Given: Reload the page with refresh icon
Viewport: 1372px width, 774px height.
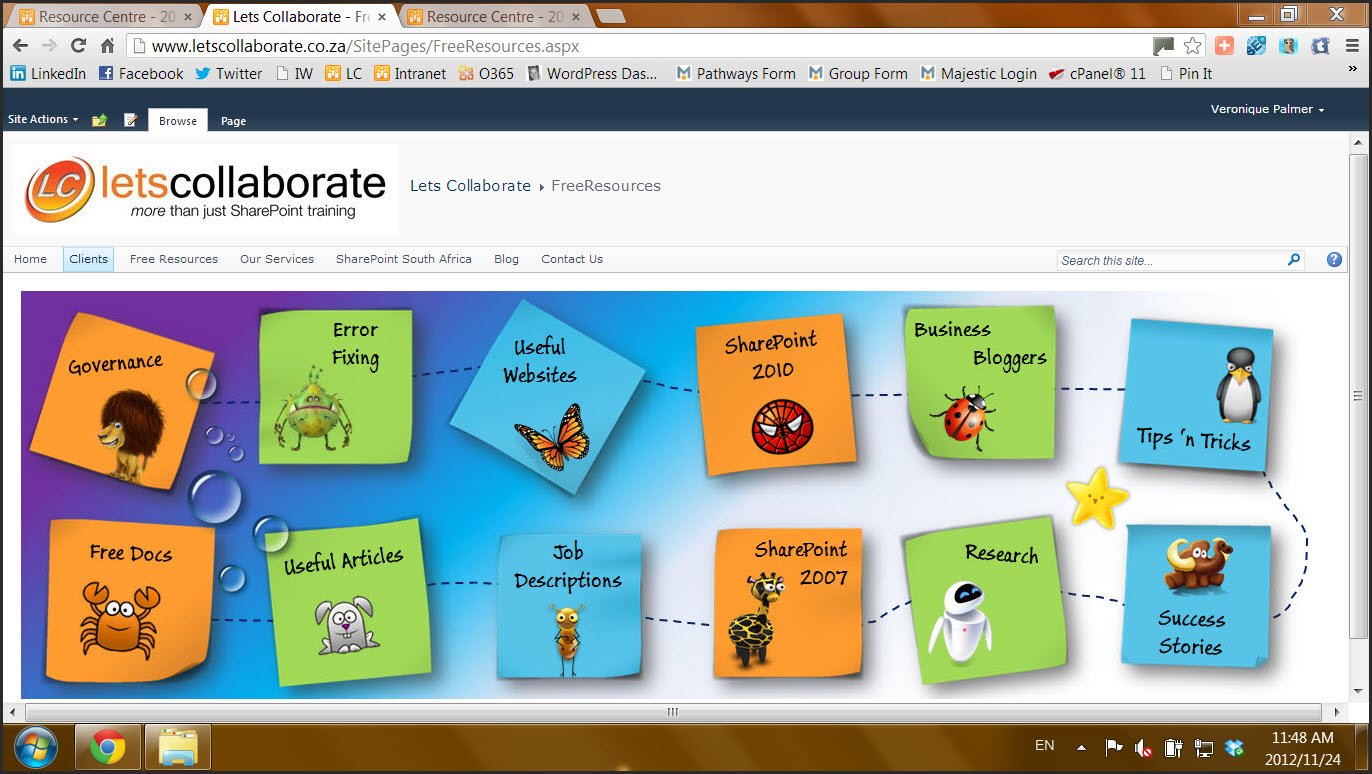Looking at the screenshot, I should [78, 46].
